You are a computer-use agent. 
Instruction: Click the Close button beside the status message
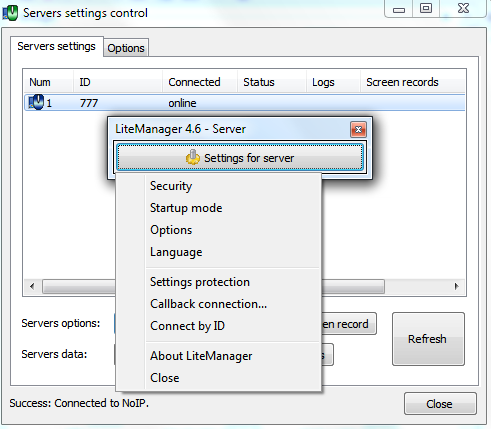click(440, 404)
